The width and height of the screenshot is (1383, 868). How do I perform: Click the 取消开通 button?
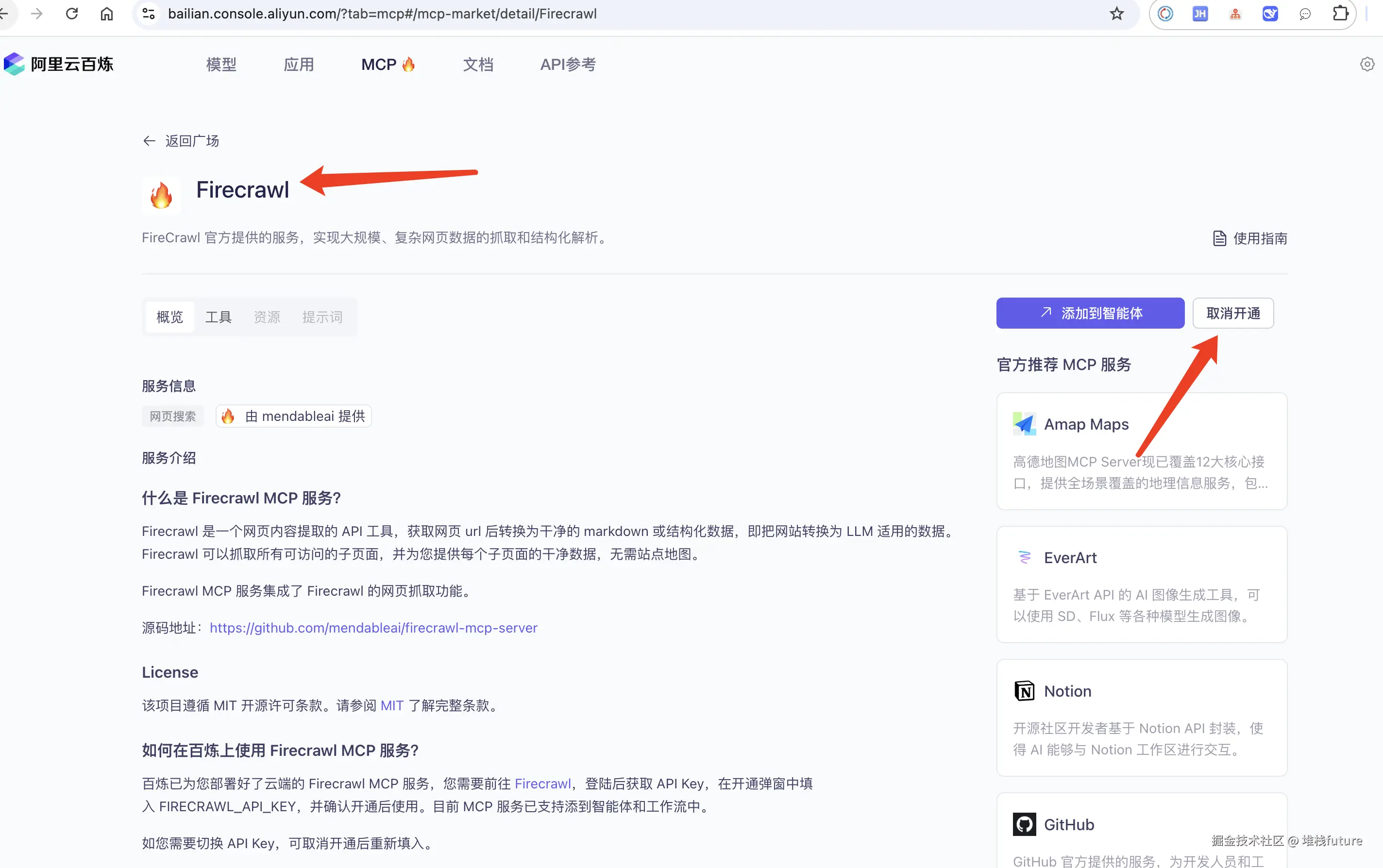click(x=1232, y=313)
